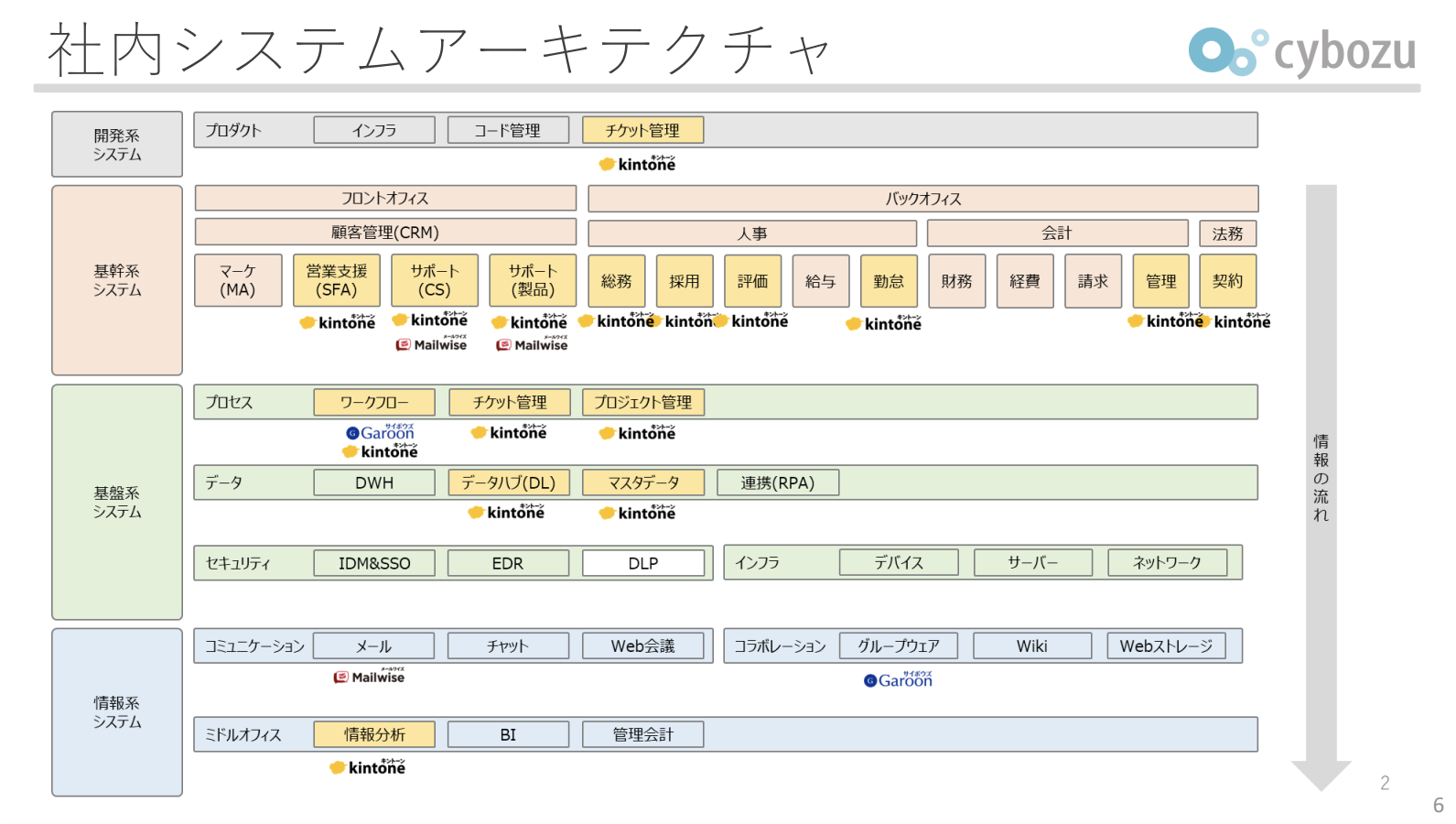Click the Web会議 box

pos(643,645)
